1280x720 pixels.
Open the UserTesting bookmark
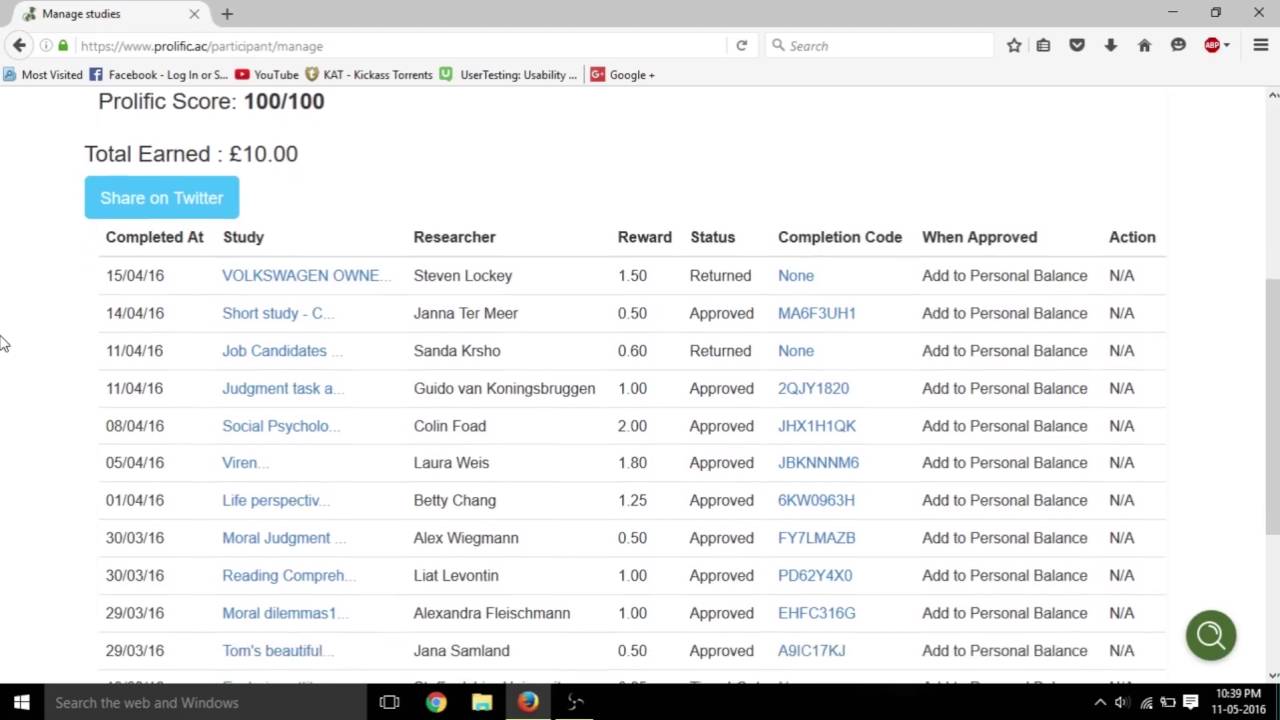point(508,74)
